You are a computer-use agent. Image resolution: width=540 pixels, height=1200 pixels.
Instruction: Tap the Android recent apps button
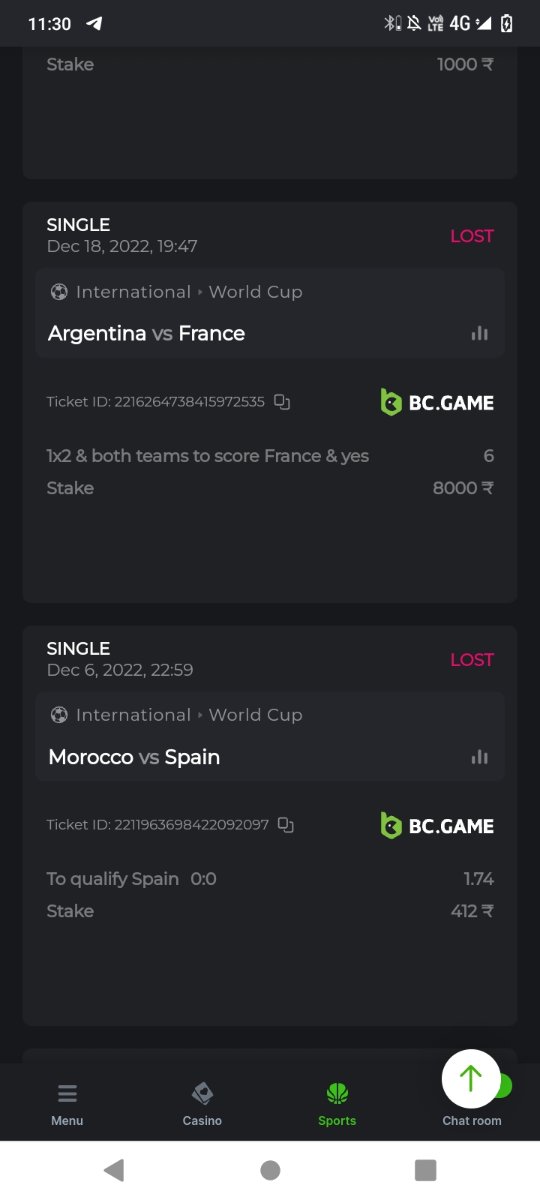pyautogui.click(x=425, y=1170)
